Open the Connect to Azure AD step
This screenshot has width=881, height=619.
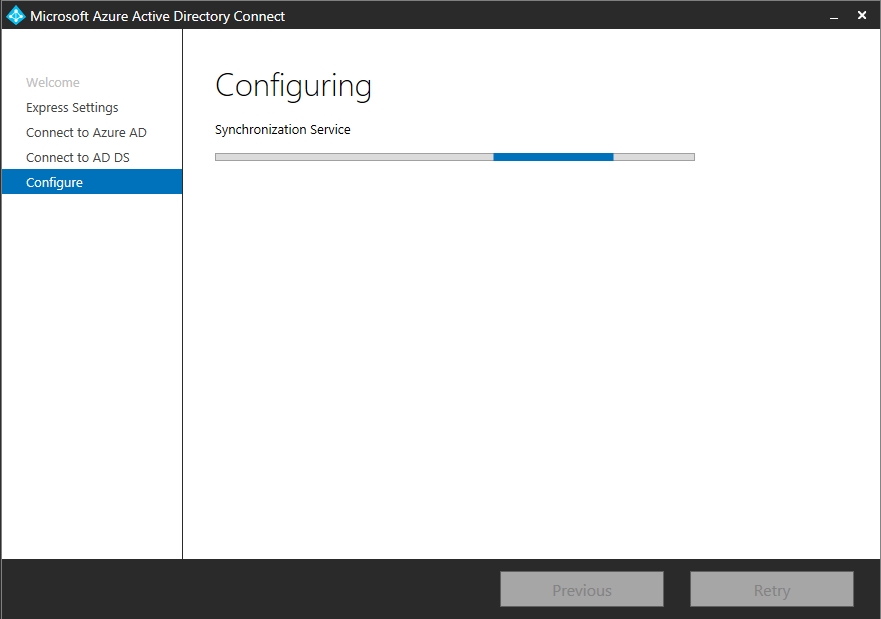click(x=86, y=133)
